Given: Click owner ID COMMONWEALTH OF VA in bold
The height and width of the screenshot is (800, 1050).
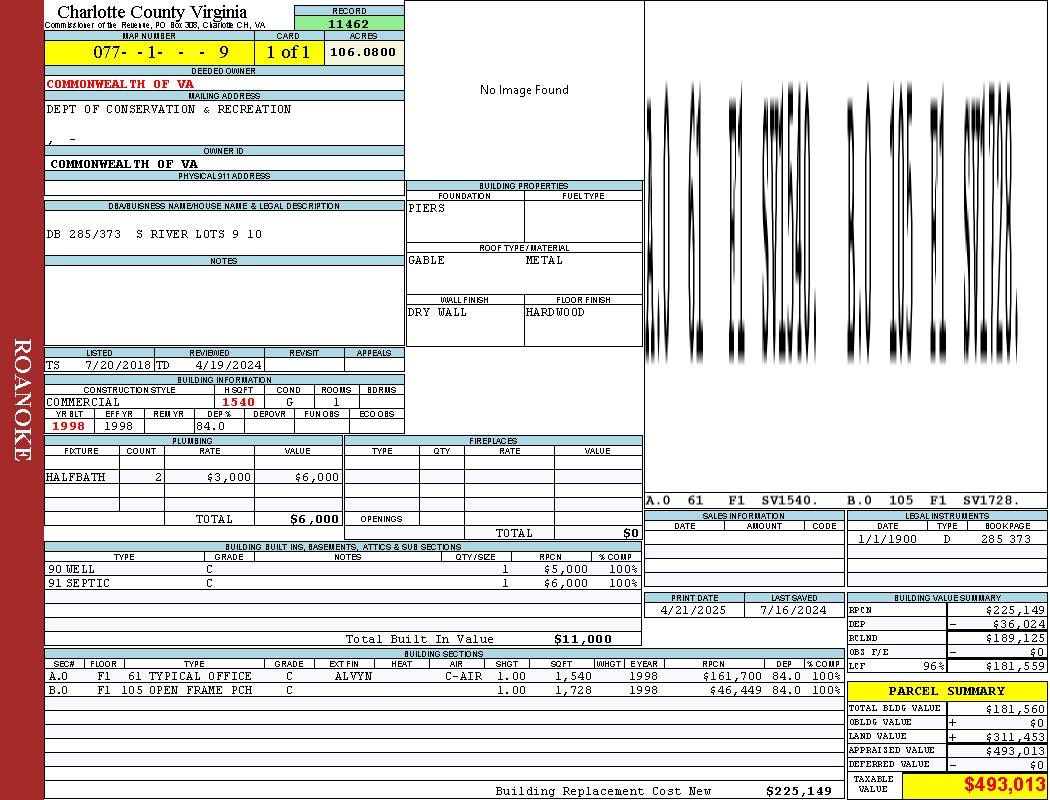Looking at the screenshot, I should coord(124,164).
